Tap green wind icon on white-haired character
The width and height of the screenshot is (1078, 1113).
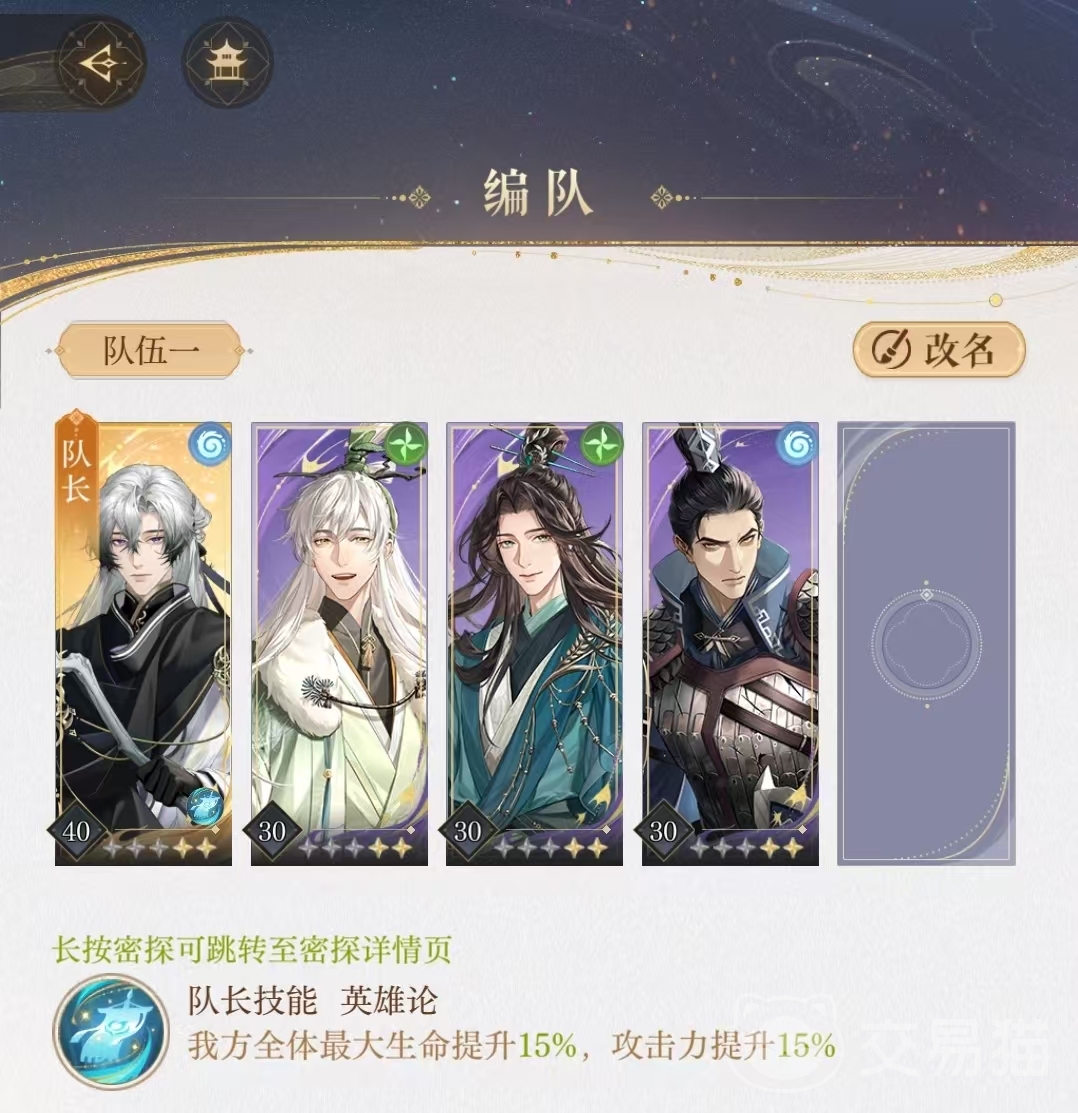click(x=405, y=445)
